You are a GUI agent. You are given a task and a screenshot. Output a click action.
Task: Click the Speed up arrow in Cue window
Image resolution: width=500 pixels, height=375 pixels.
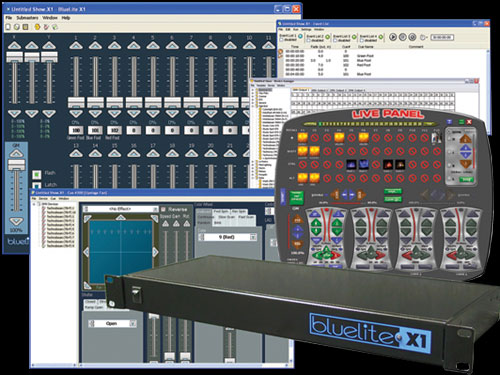point(165,224)
